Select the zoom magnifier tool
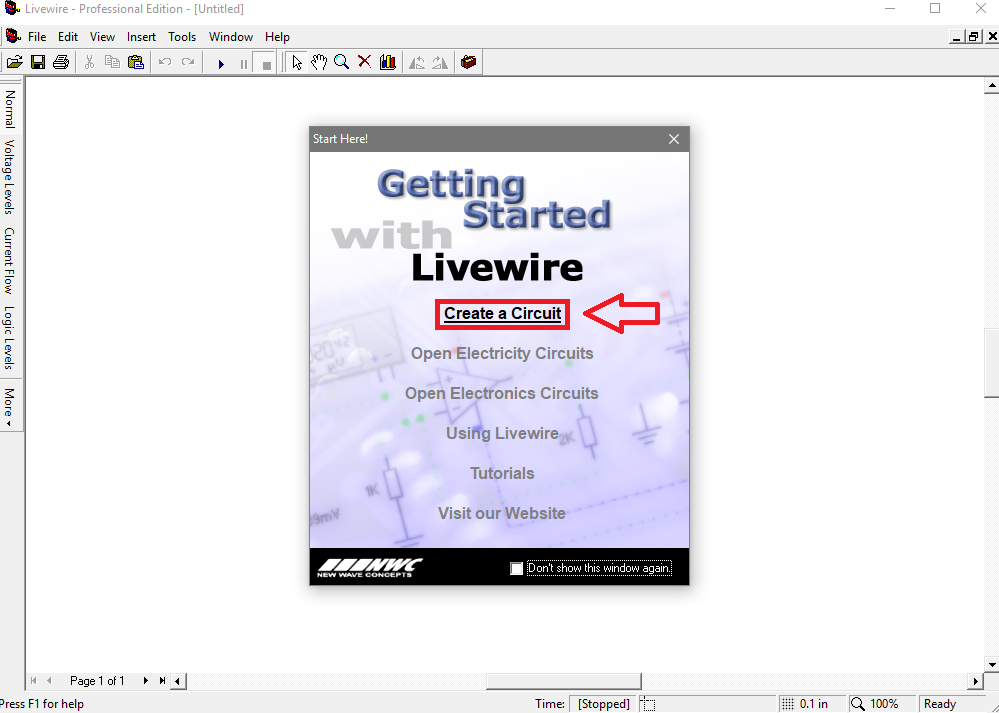This screenshot has width=999, height=713. (x=341, y=61)
